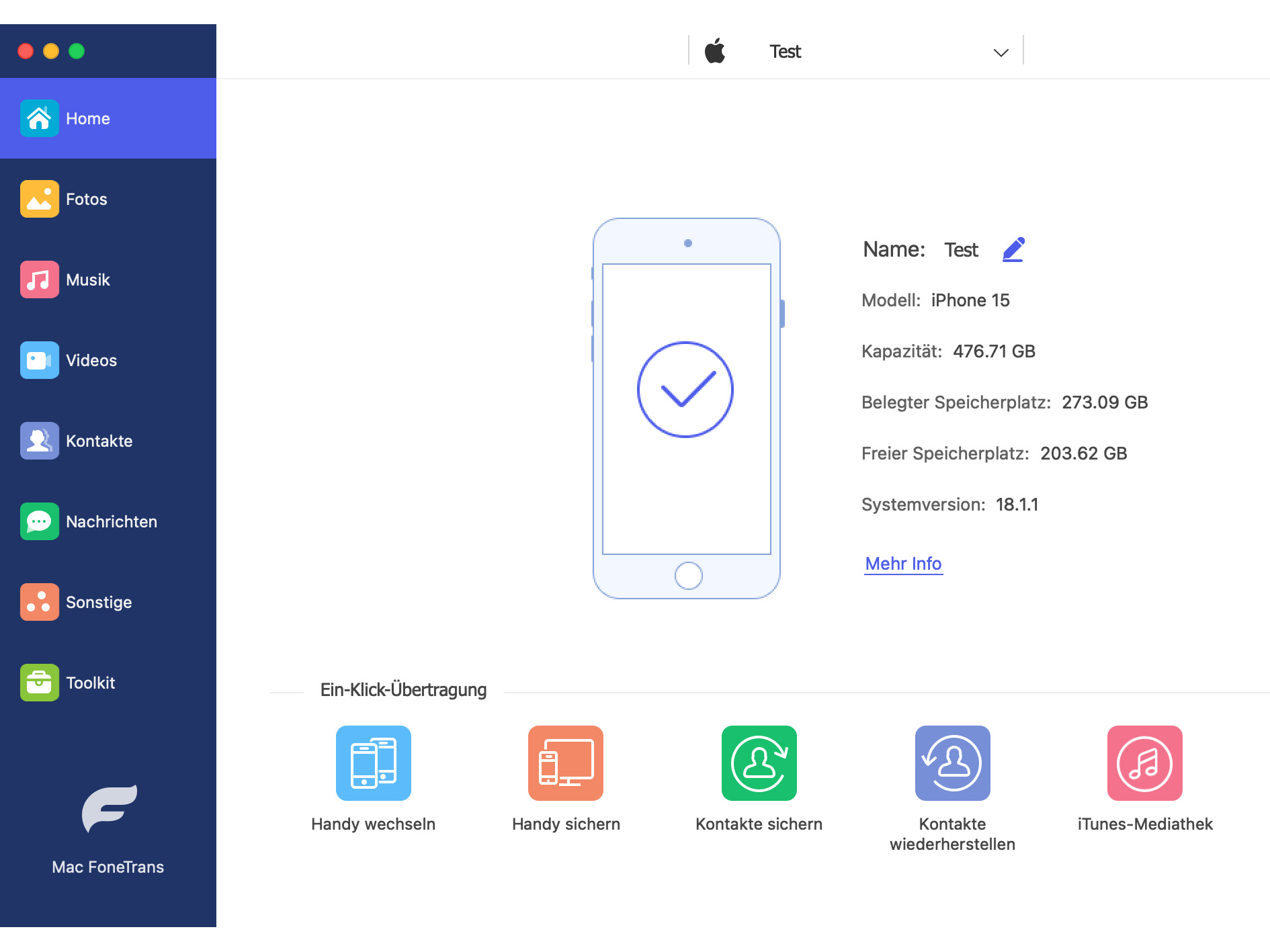Screen dimensions: 1270x952
Task: Expand the device selector dropdown arrow
Action: point(1001,52)
